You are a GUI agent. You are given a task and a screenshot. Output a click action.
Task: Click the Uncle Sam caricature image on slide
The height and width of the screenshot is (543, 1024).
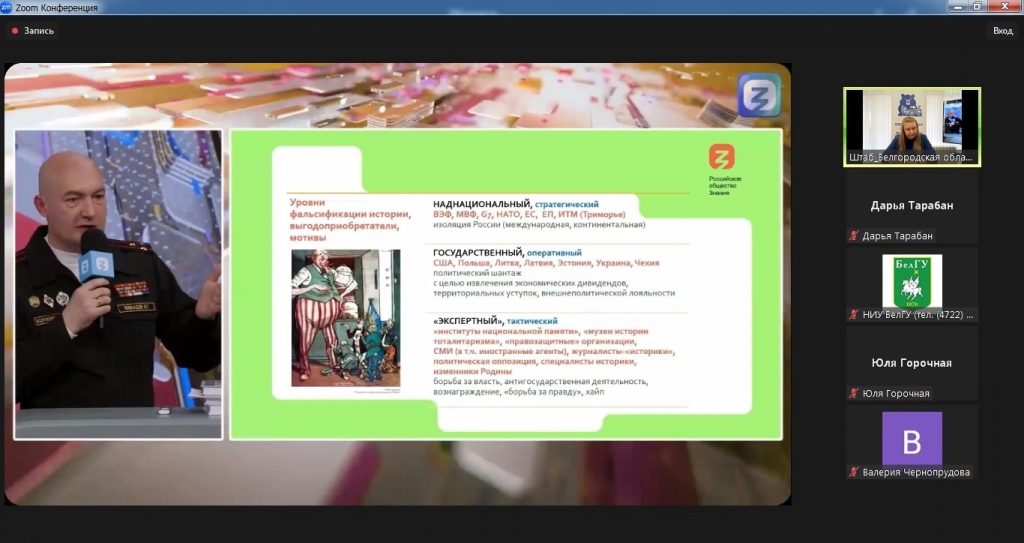pos(345,318)
